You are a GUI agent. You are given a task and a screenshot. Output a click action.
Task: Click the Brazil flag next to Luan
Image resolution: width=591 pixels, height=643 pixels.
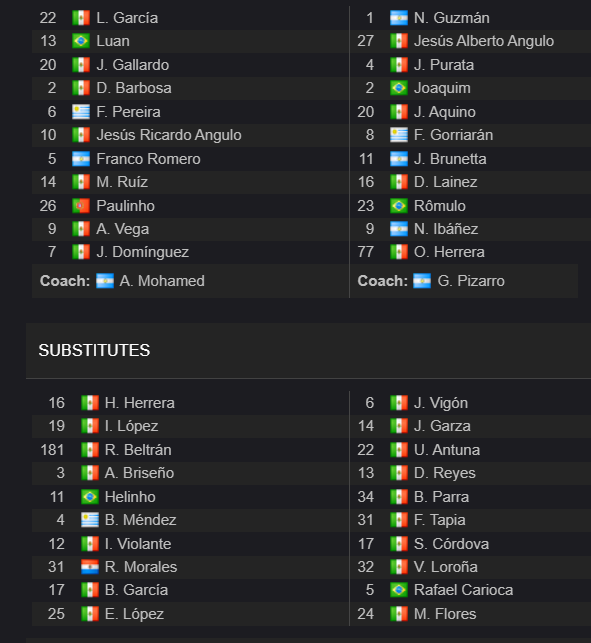click(81, 41)
